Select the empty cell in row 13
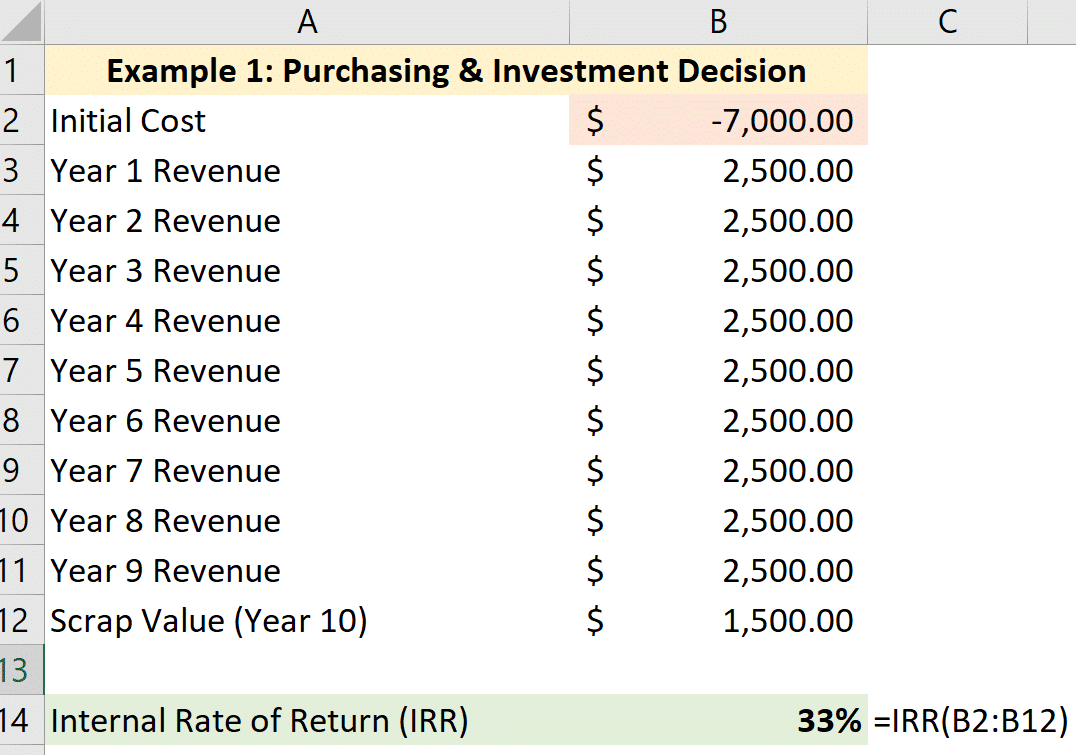The height and width of the screenshot is (755, 1076). tap(307, 670)
